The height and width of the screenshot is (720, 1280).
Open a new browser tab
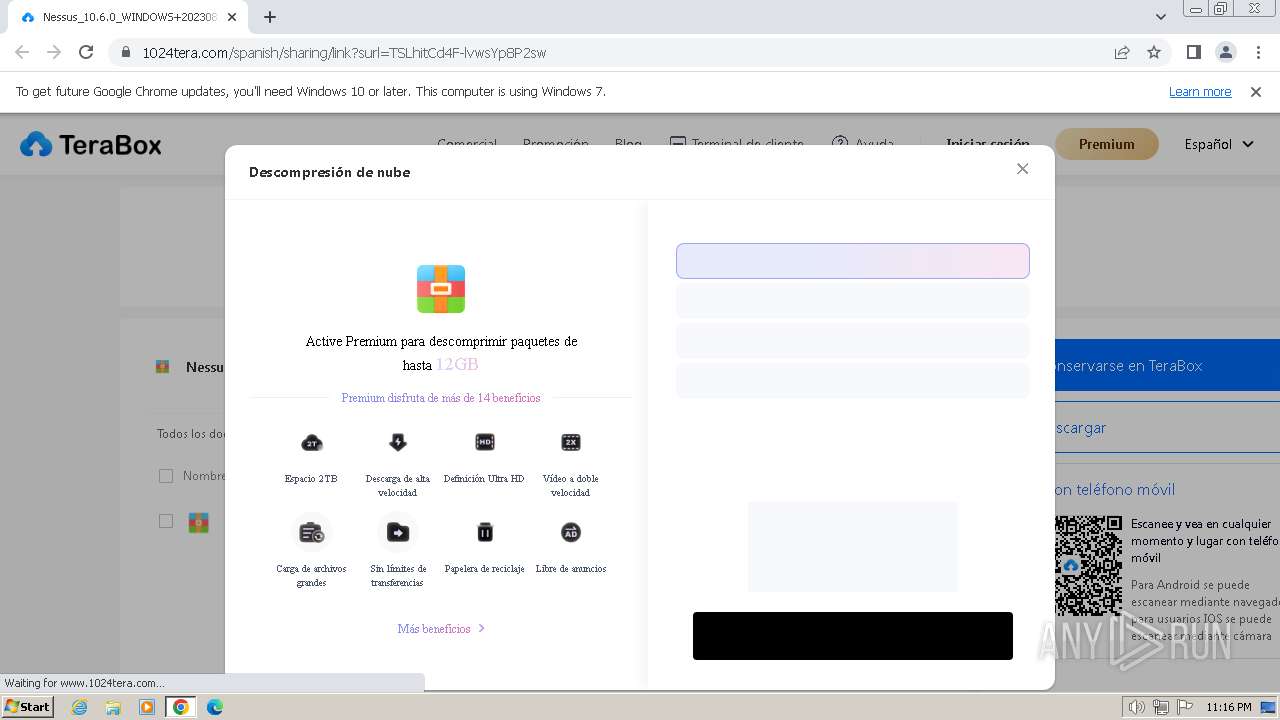tap(270, 17)
